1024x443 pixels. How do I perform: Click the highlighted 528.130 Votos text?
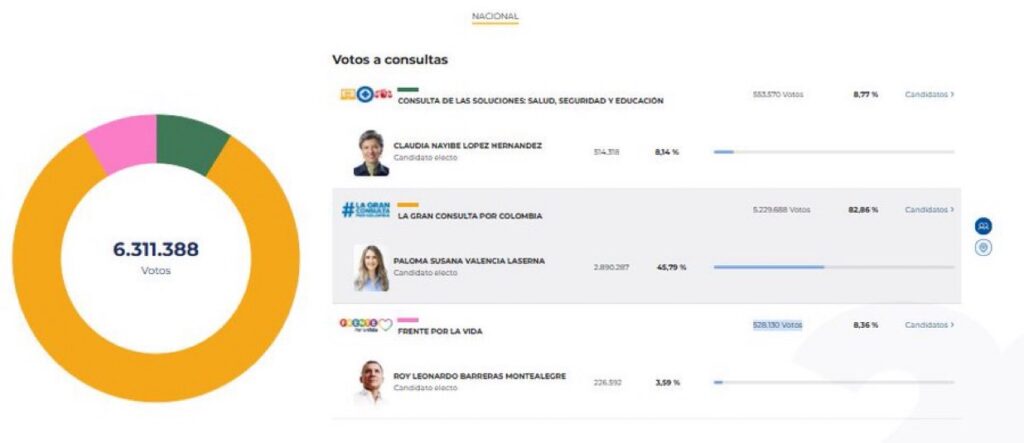pyautogui.click(x=777, y=325)
